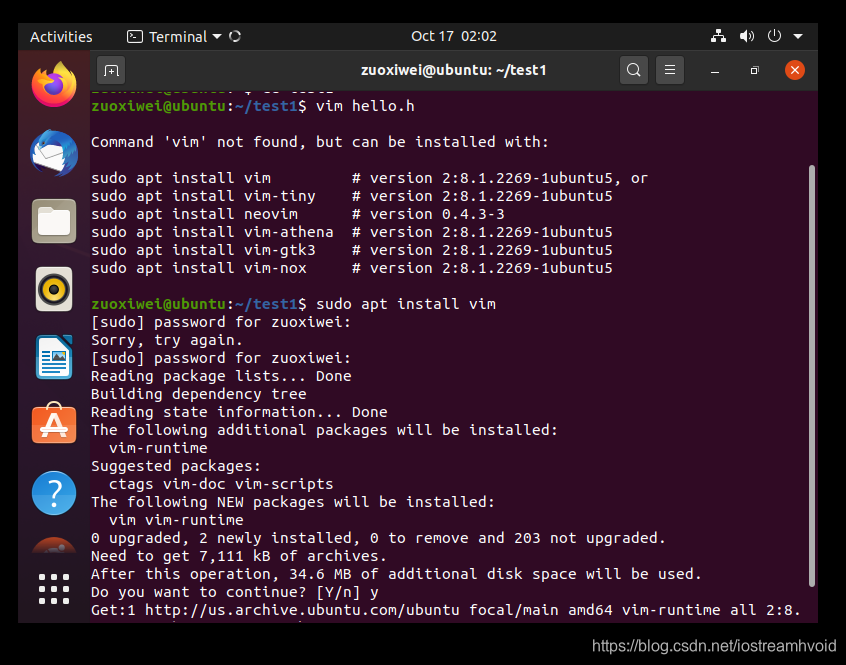The image size is (846, 665).
Task: Minimize the terminal window
Action: coord(715,70)
